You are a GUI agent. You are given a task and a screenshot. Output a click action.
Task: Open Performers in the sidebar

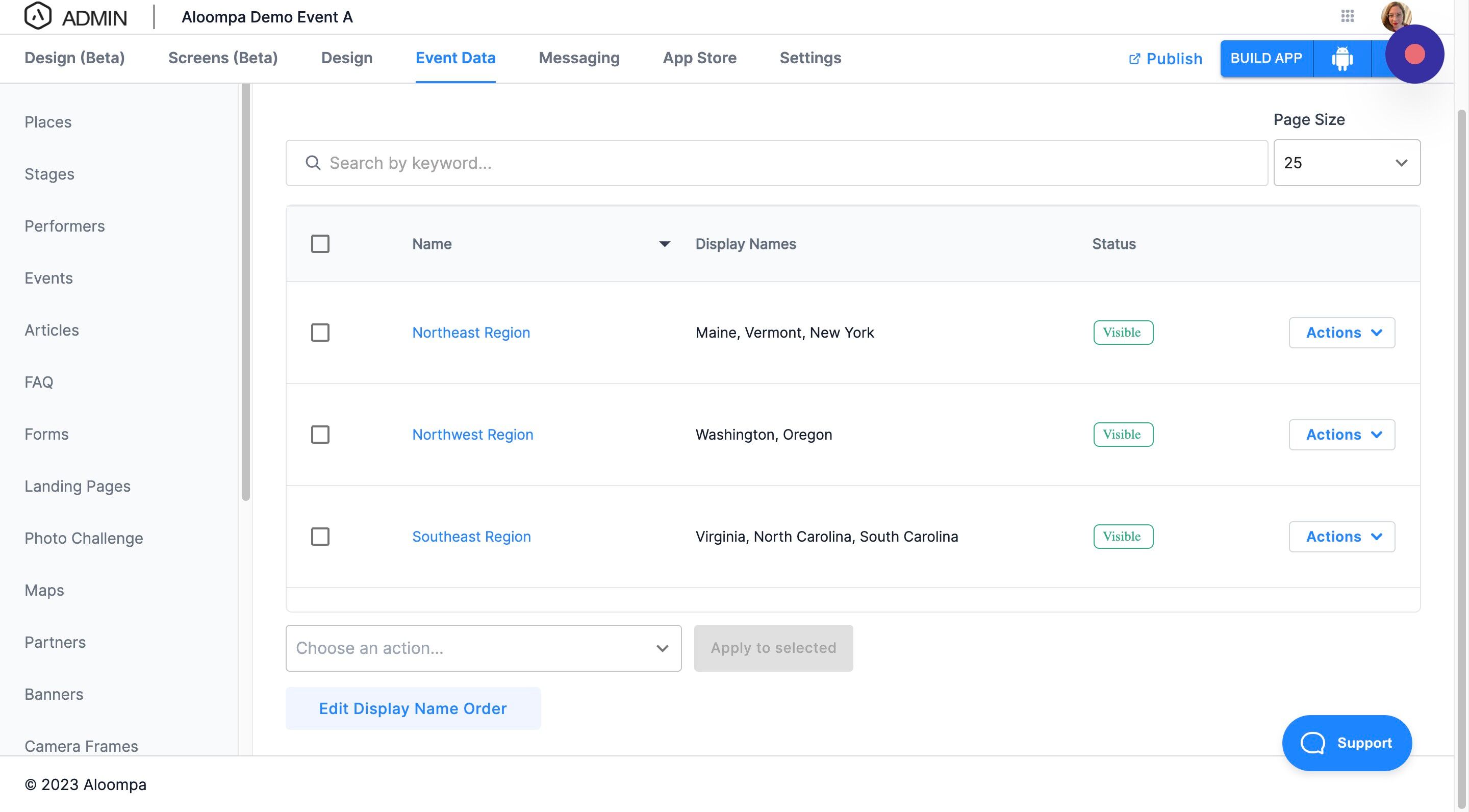65,226
